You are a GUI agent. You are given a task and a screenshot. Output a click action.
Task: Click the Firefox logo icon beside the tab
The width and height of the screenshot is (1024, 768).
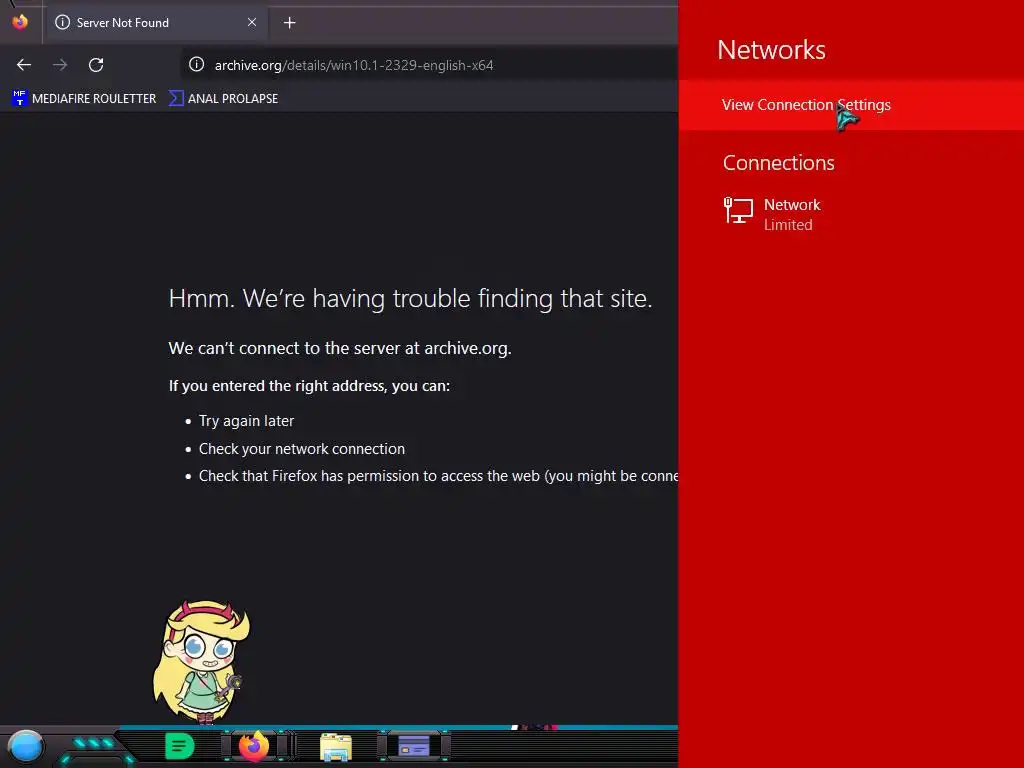point(20,22)
